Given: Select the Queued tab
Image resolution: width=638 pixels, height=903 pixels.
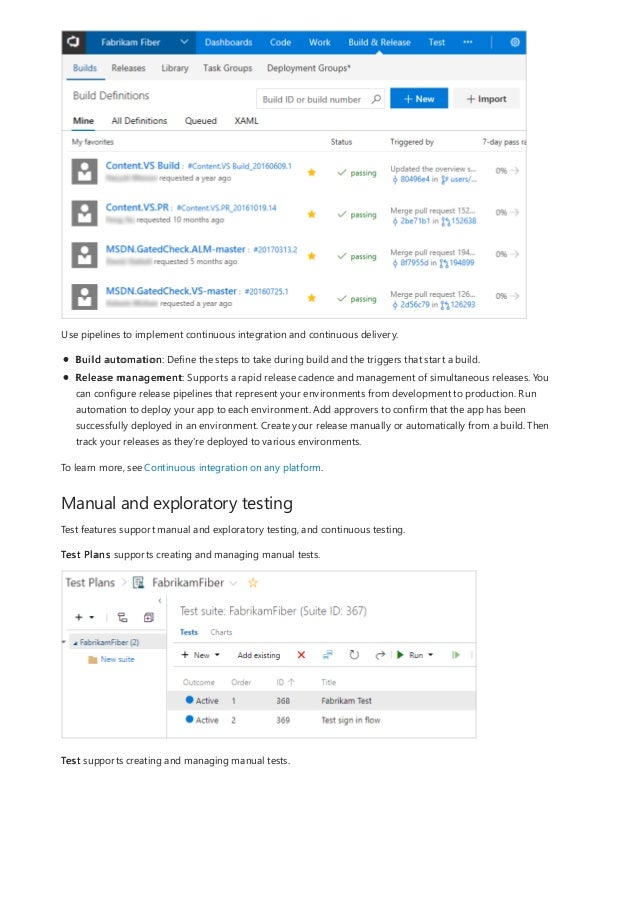Looking at the screenshot, I should [x=200, y=120].
